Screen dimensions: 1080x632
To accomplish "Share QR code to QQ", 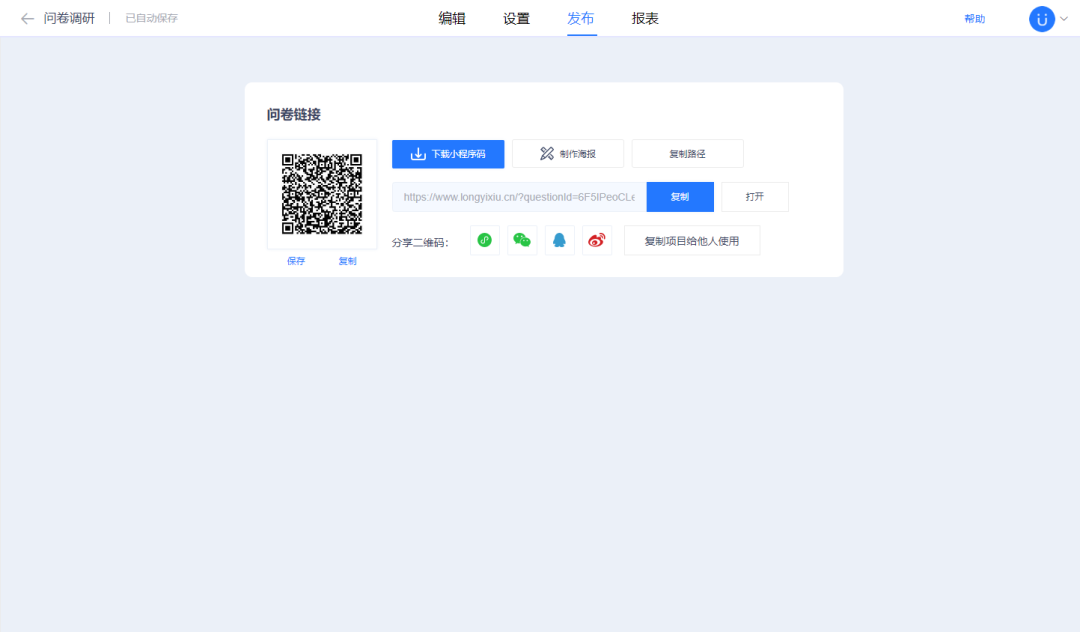I will click(x=559, y=240).
